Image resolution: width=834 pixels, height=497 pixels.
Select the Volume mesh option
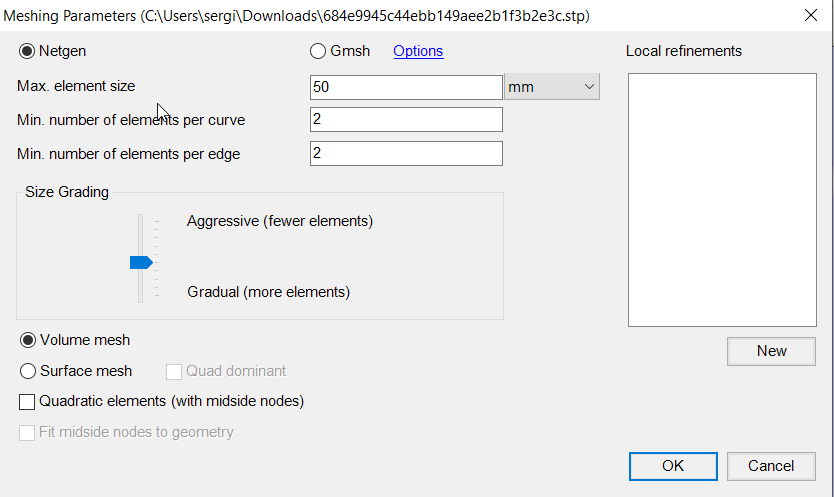coord(28,340)
